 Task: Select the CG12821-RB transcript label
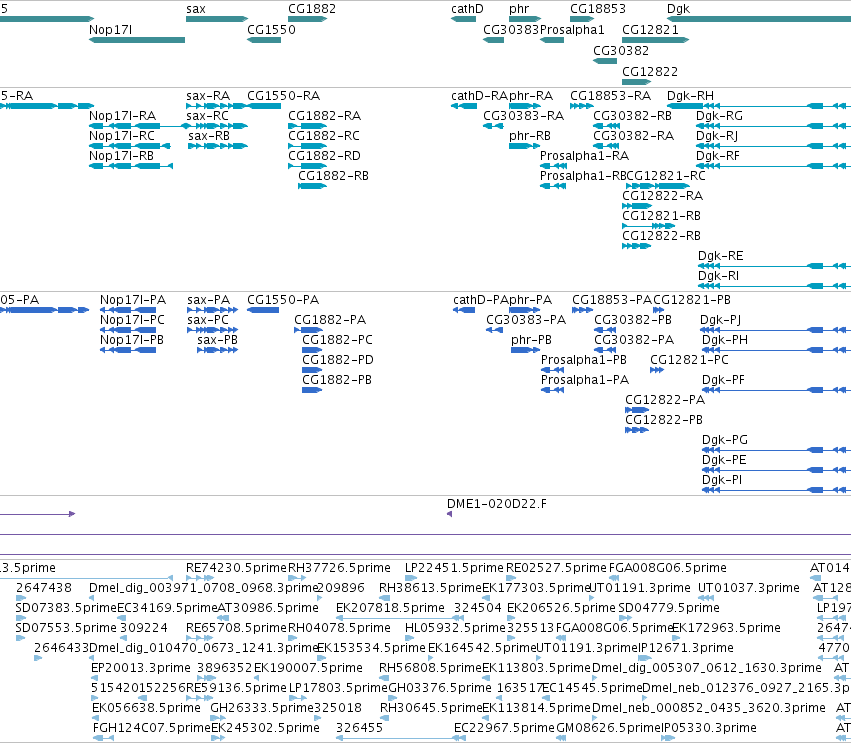click(x=662, y=215)
